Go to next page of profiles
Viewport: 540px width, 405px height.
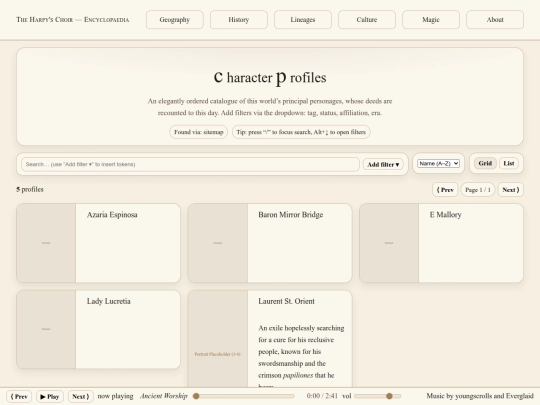tap(510, 190)
